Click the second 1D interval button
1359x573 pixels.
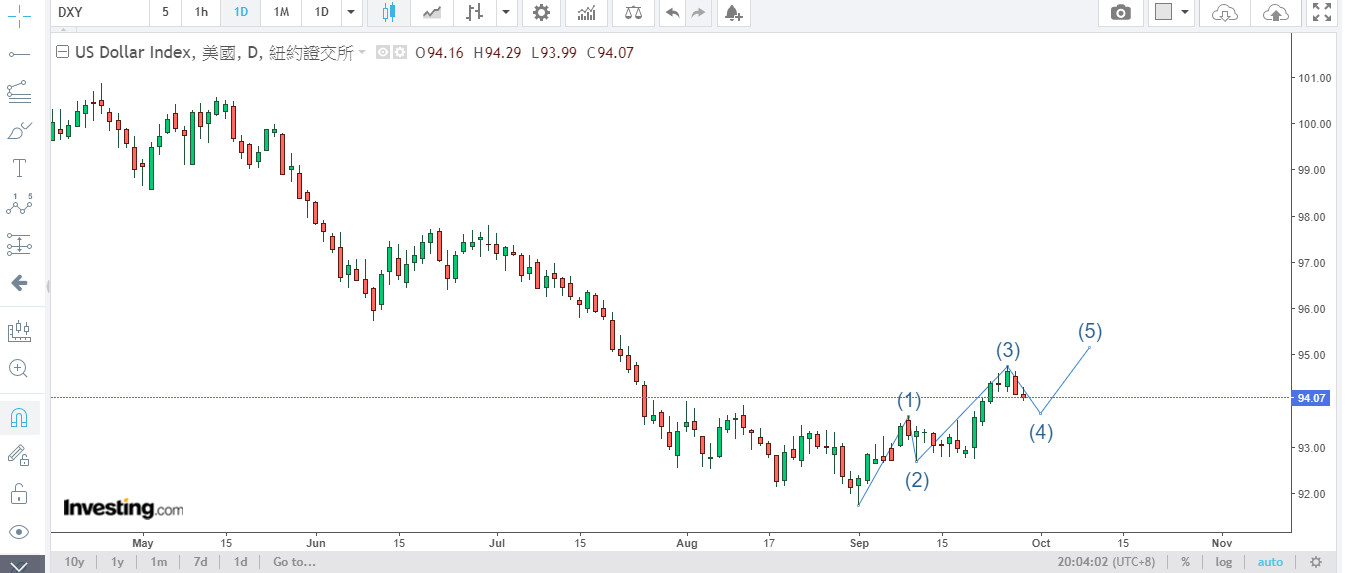tap(321, 12)
